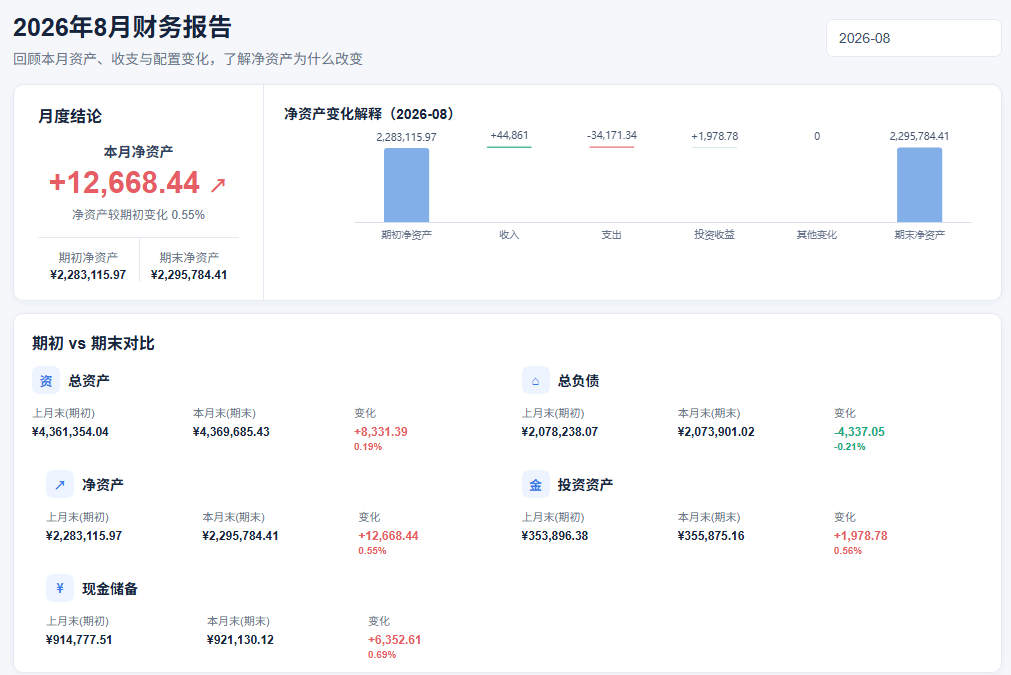Viewport: 1011px width, 675px height.
Task: Click the 月度结论 heading
Action: click(x=70, y=116)
